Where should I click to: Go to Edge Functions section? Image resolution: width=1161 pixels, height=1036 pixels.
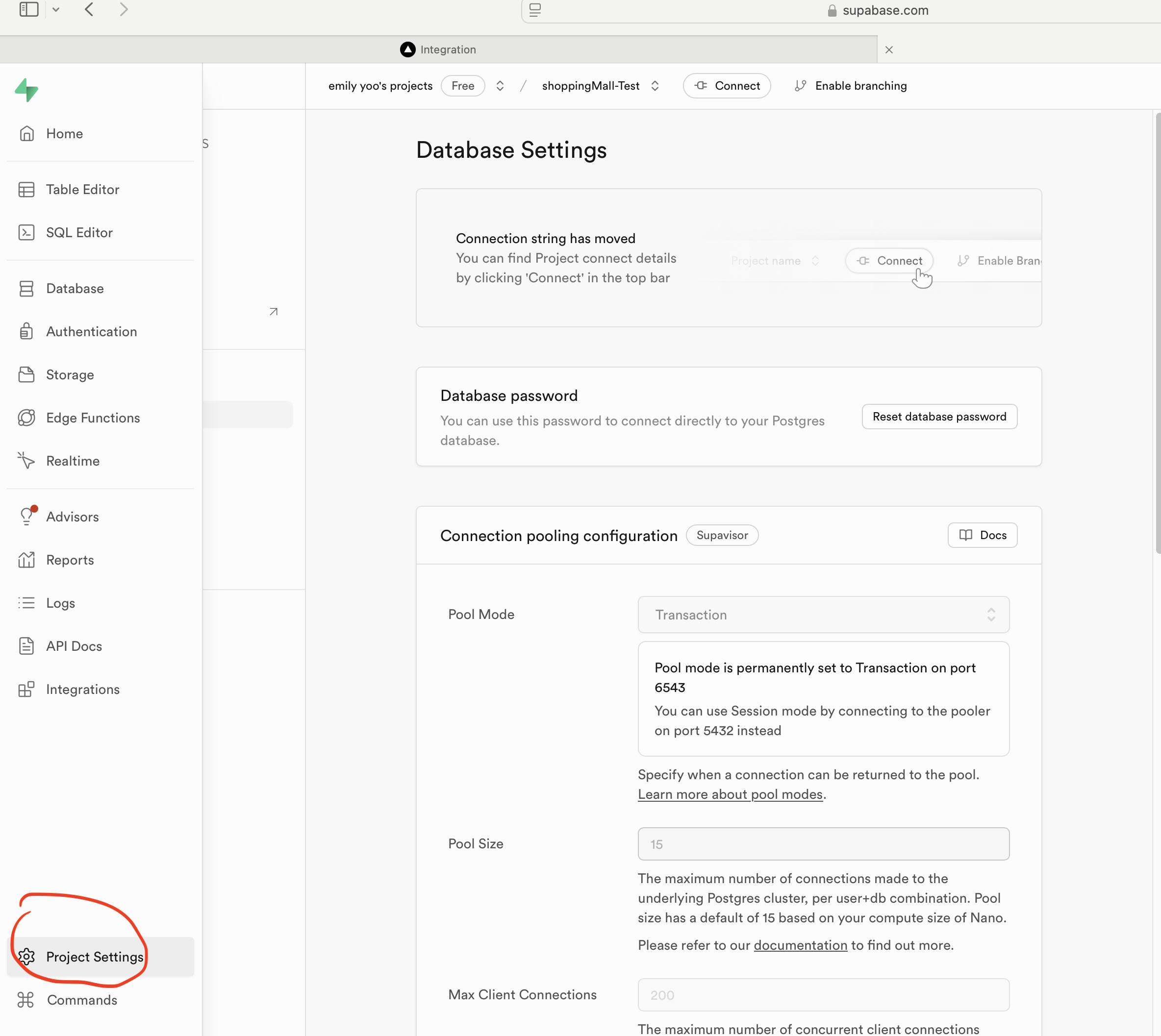(x=92, y=418)
